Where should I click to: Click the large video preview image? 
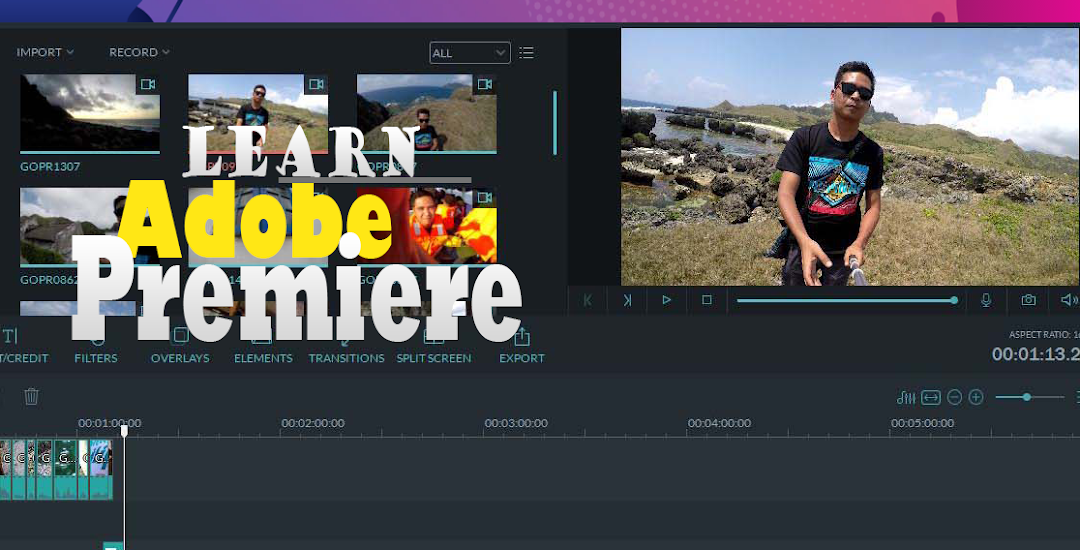tap(850, 157)
